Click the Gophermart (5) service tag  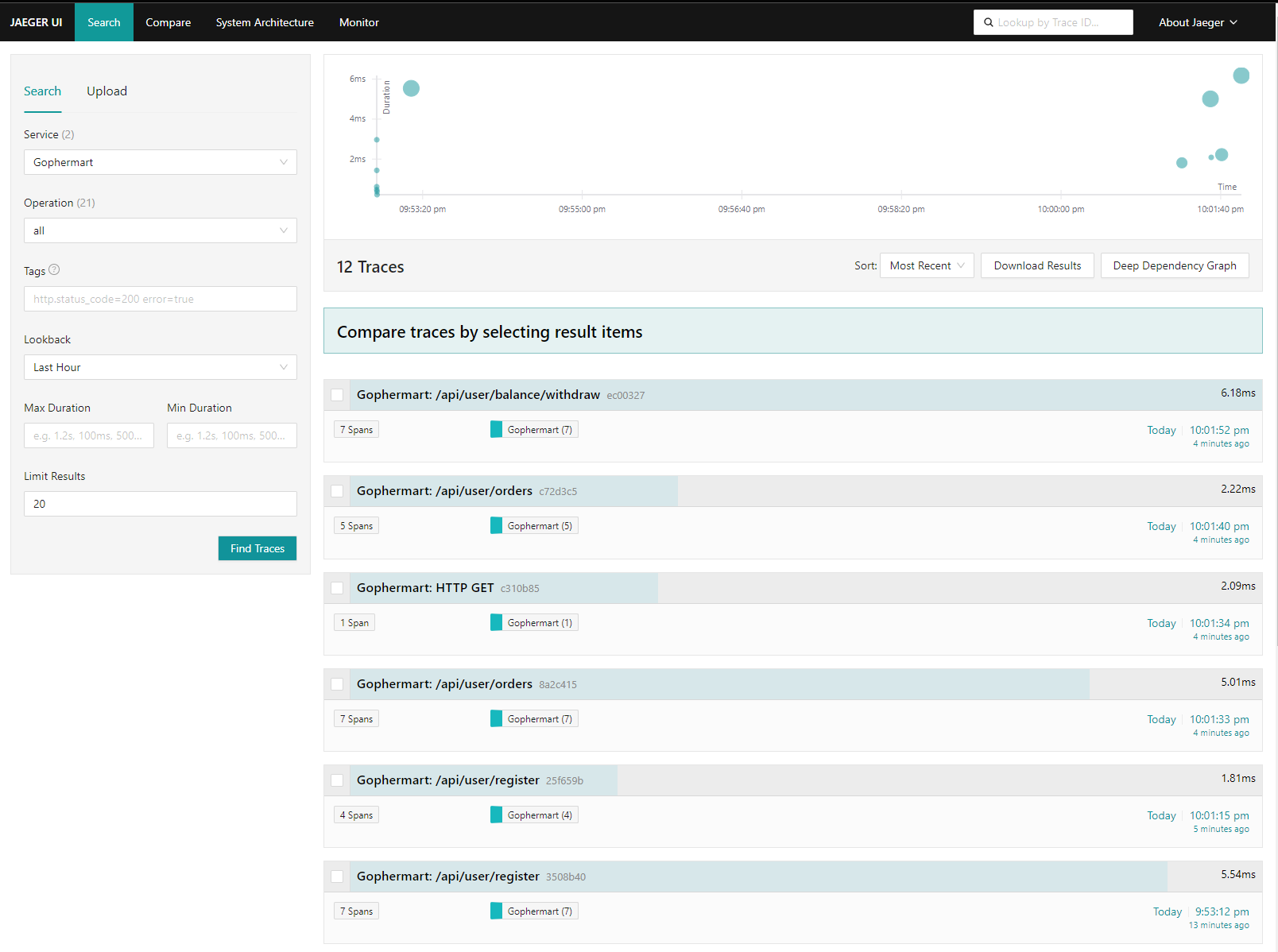tap(534, 526)
